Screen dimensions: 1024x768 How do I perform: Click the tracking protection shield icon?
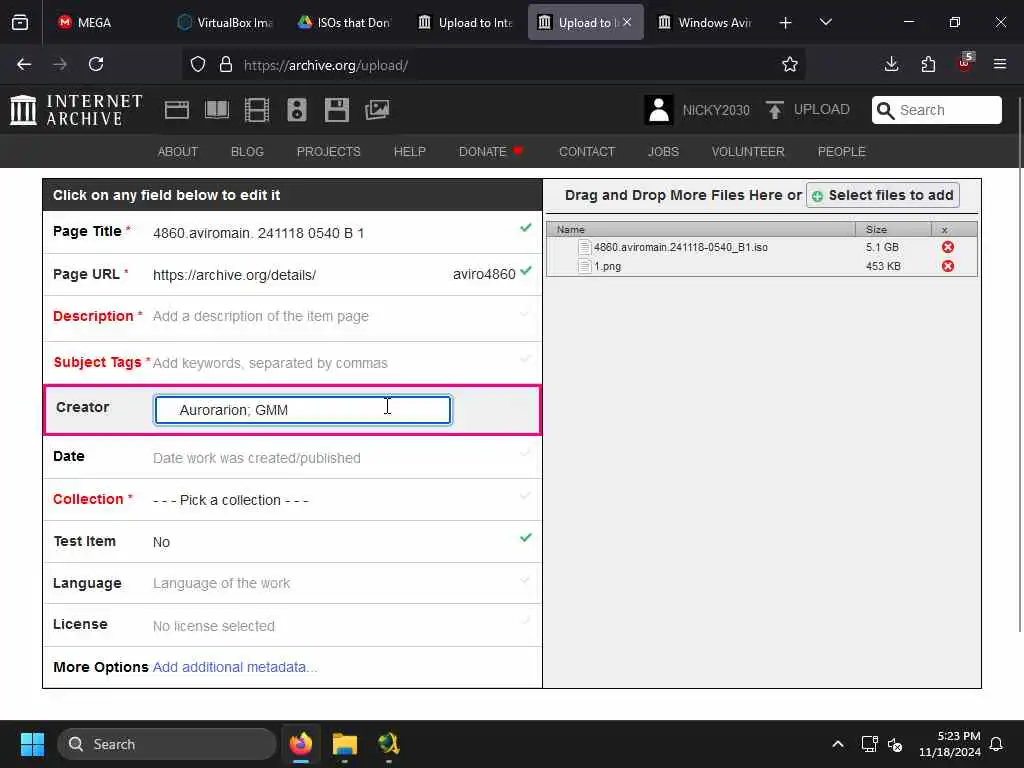(198, 64)
